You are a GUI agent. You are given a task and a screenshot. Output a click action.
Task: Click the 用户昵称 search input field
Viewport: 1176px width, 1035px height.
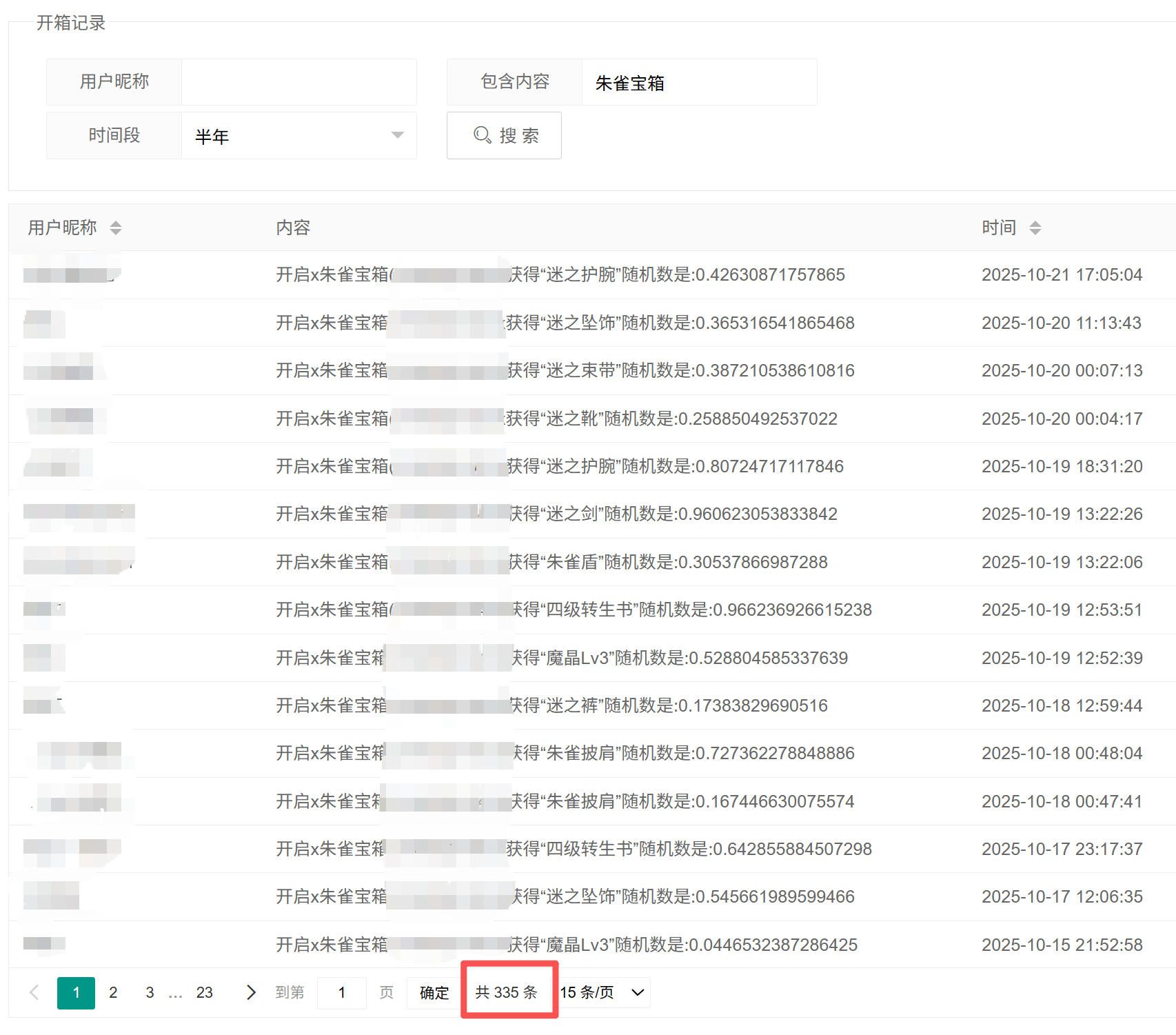[298, 82]
